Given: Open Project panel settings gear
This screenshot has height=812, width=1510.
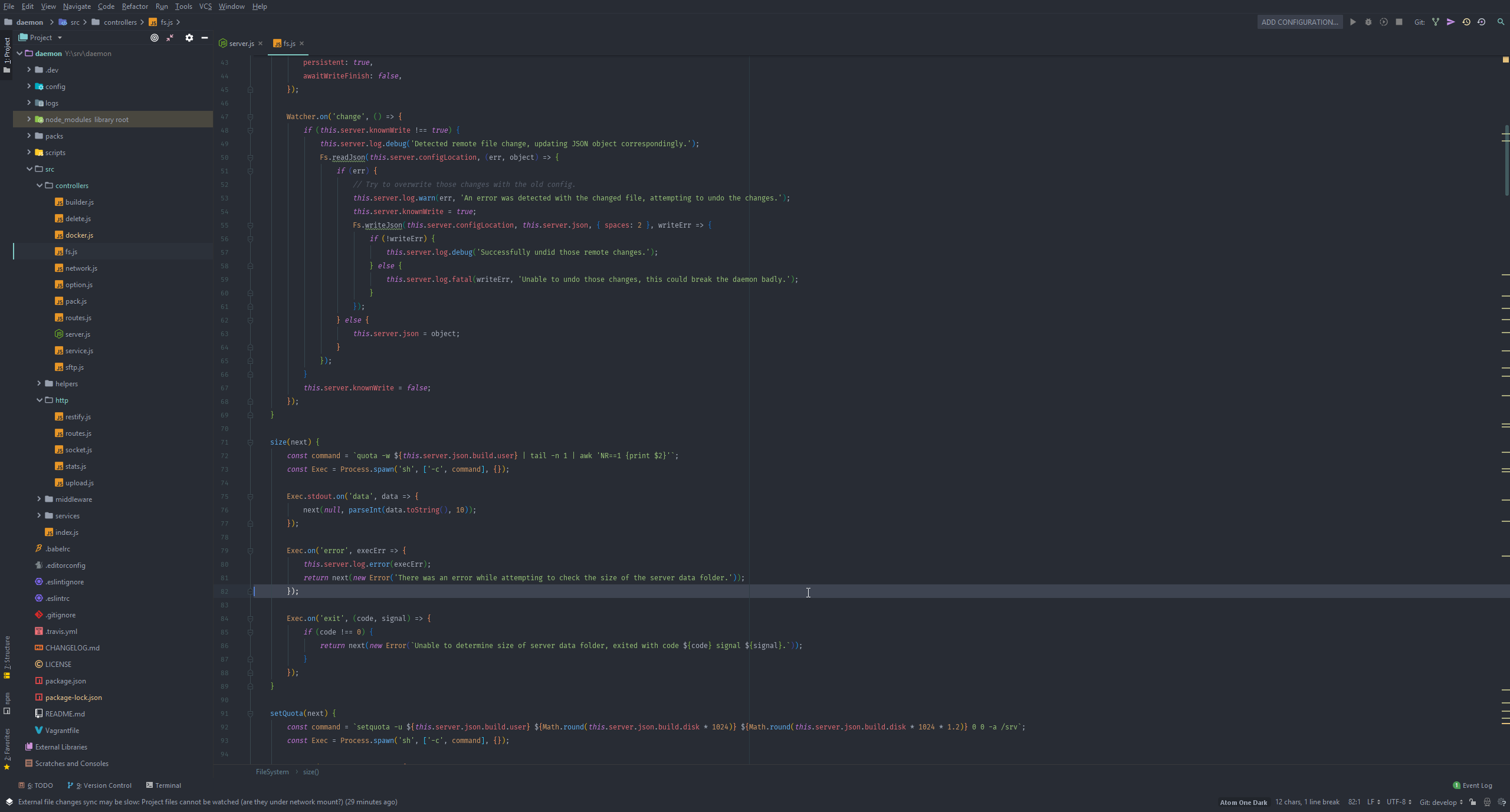Looking at the screenshot, I should pos(189,38).
